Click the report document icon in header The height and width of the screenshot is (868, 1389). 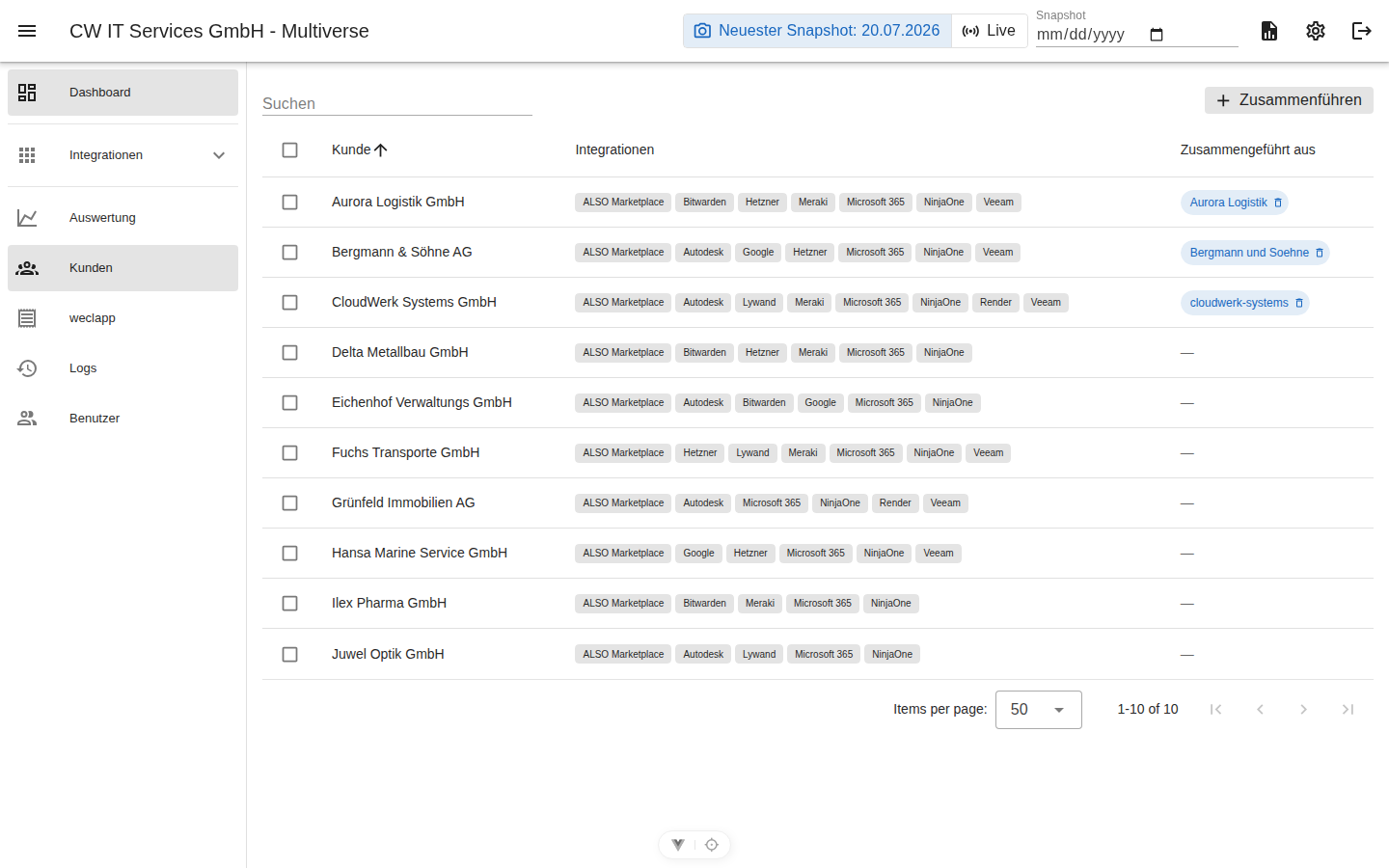(x=1269, y=31)
